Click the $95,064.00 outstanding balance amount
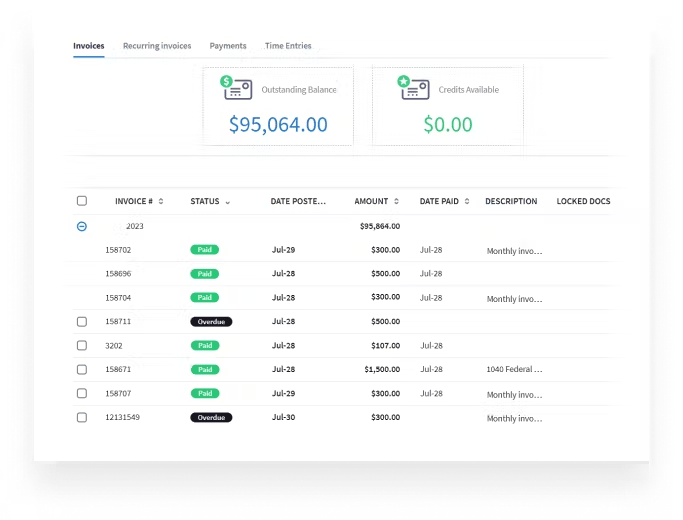 coord(278,125)
